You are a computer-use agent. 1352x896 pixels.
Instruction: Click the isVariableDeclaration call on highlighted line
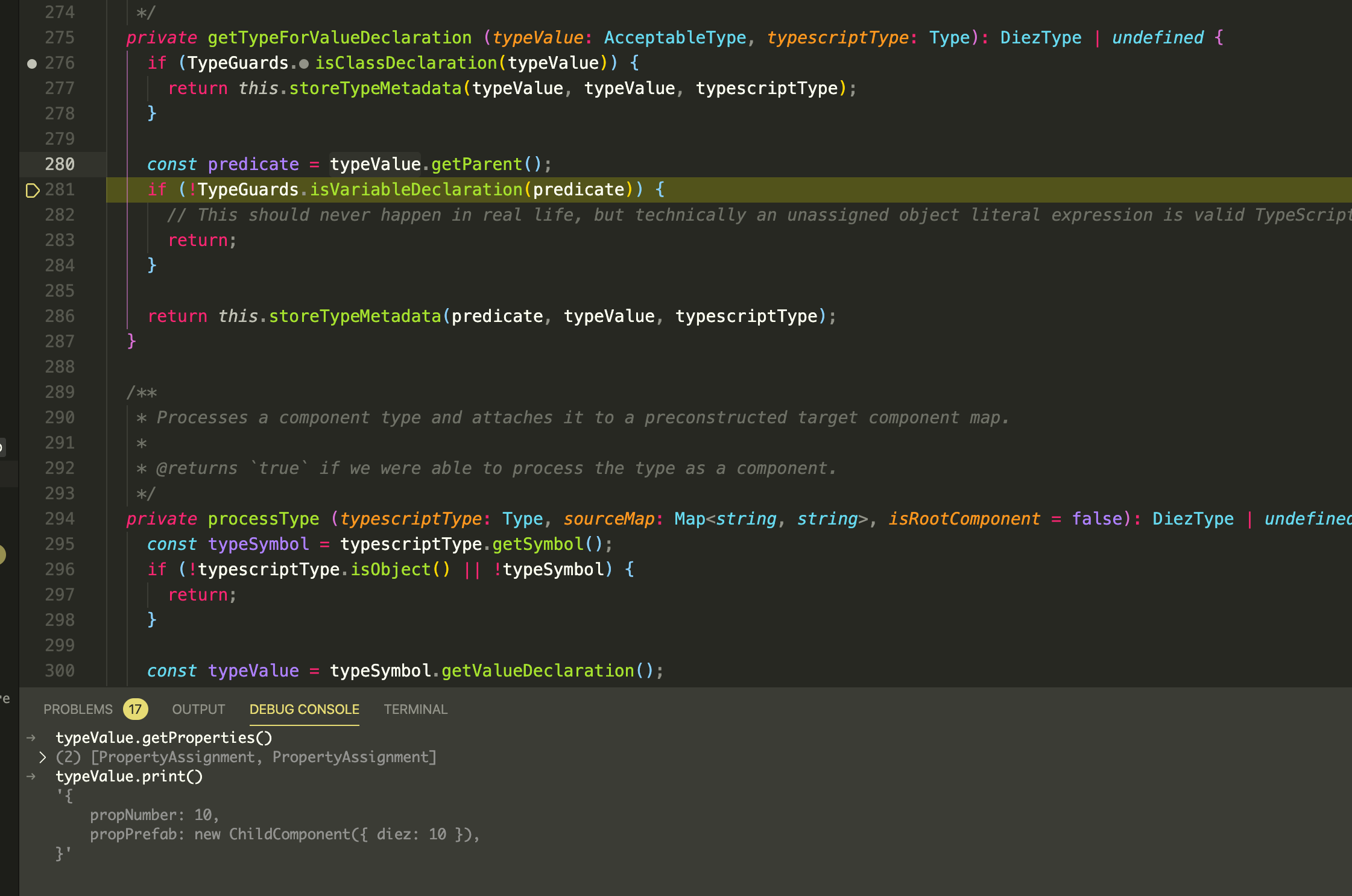coord(416,189)
